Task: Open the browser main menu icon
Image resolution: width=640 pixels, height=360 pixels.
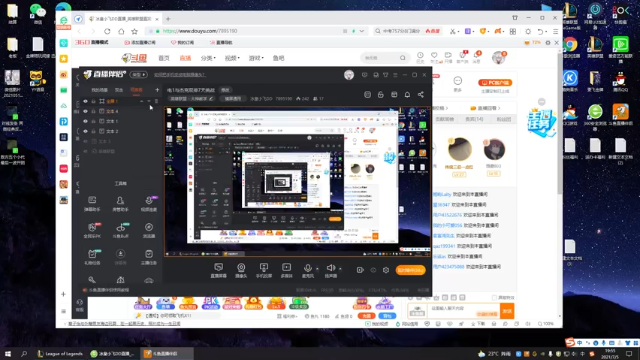Action: [x=556, y=31]
